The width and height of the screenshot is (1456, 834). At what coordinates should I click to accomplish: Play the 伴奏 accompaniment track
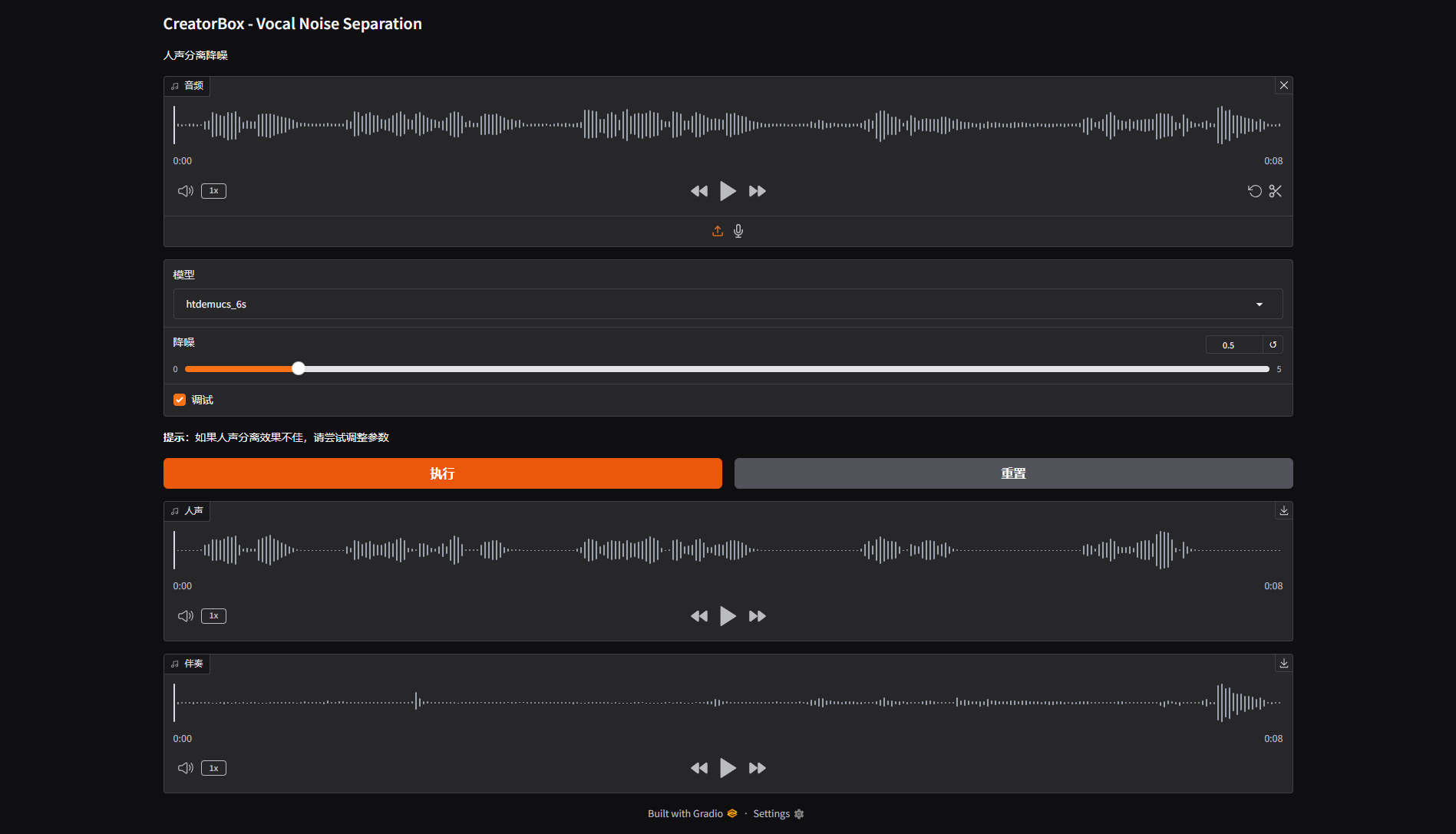coord(728,768)
